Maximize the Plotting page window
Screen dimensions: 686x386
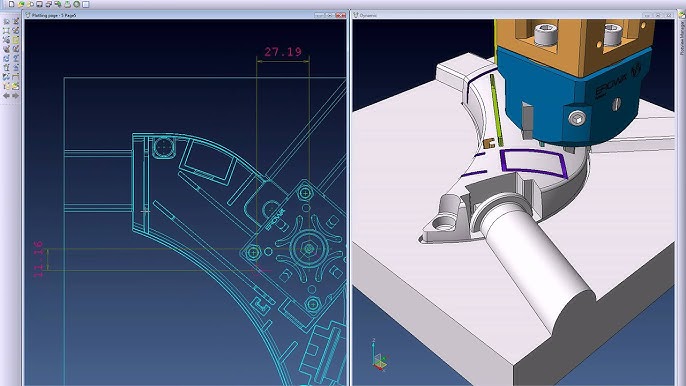click(x=330, y=15)
